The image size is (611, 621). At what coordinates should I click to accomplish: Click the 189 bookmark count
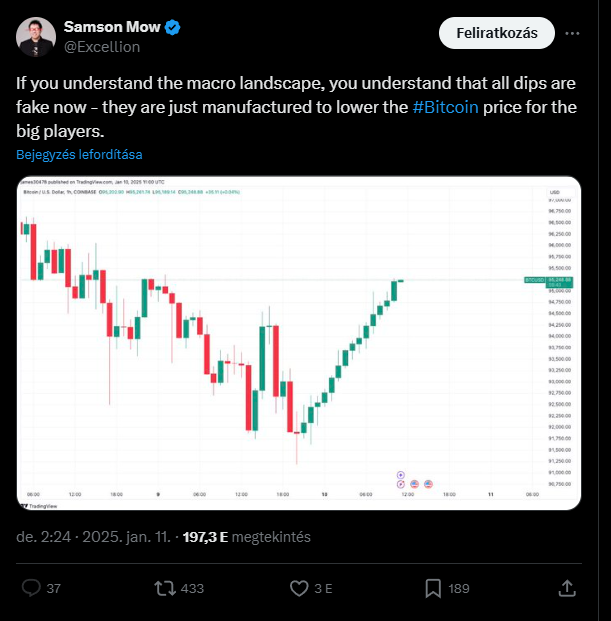(459, 589)
